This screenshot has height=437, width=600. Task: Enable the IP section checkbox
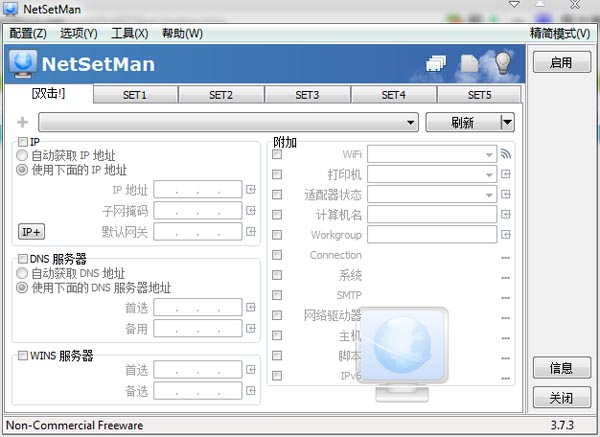pyautogui.click(x=23, y=142)
